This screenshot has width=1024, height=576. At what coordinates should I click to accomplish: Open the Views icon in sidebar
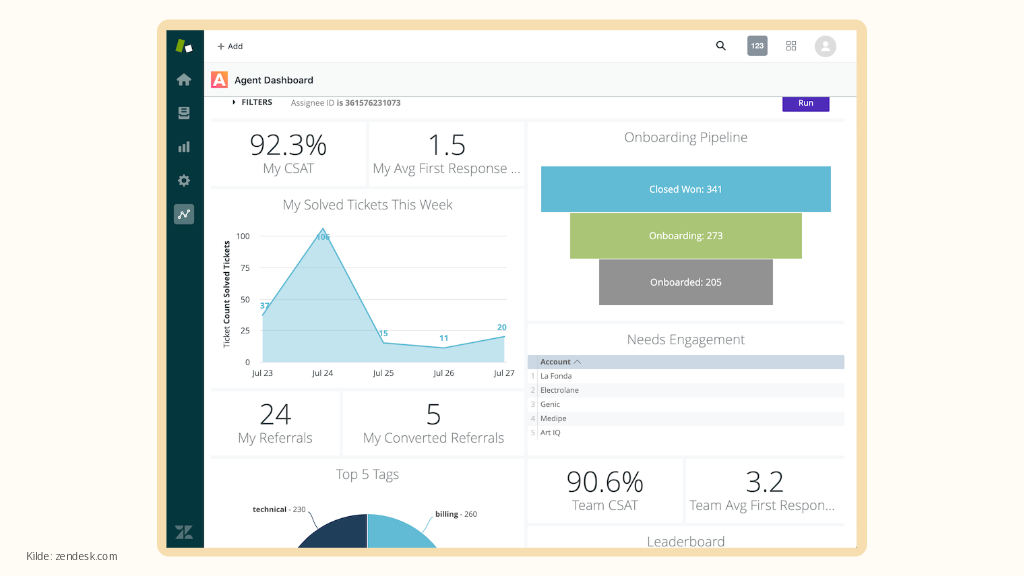184,113
